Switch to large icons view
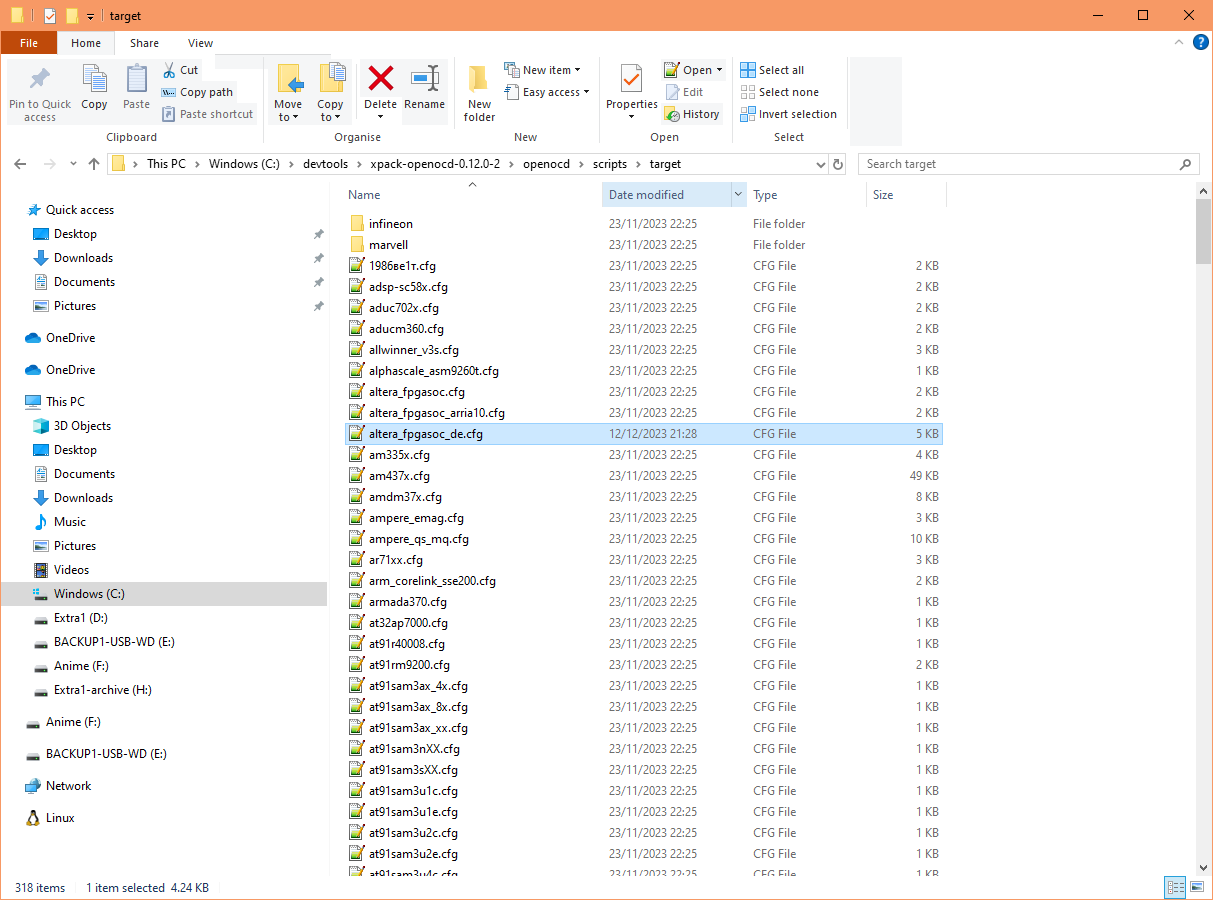The width and height of the screenshot is (1213, 900). click(x=1197, y=887)
